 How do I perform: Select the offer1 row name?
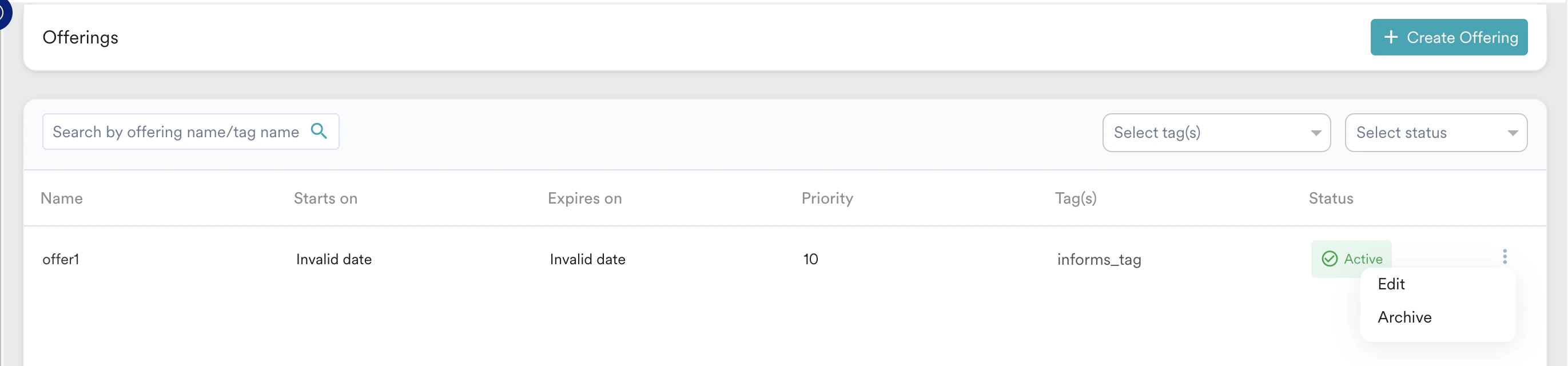click(61, 260)
